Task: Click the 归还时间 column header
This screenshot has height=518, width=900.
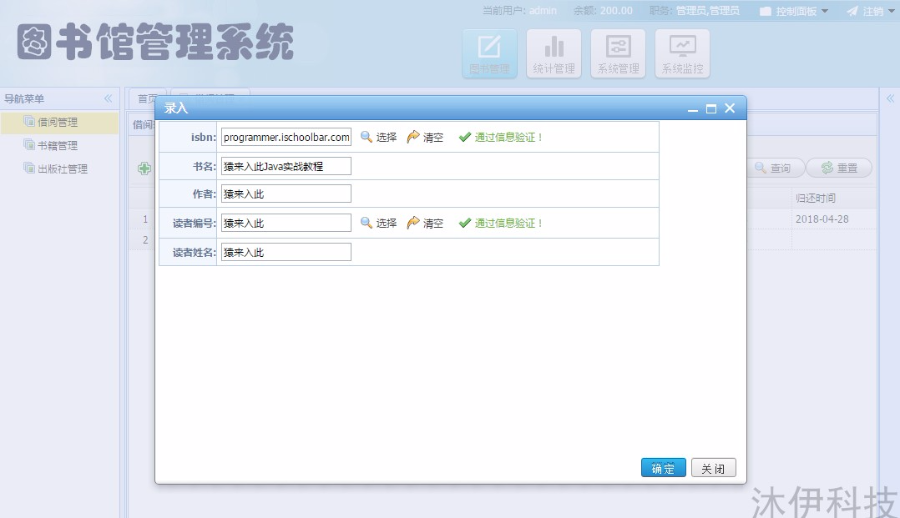Action: 816,198
